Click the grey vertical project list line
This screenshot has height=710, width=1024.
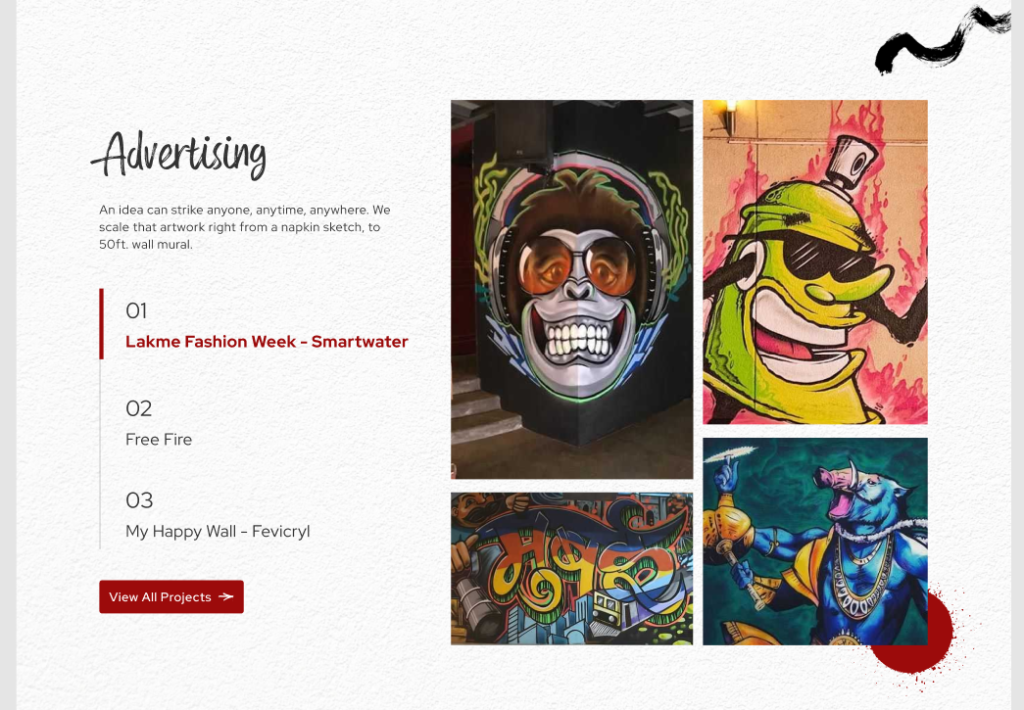tap(100, 454)
